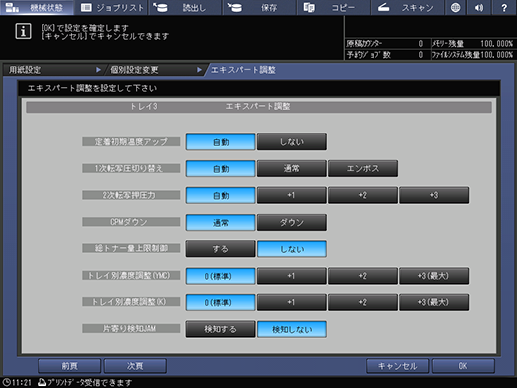Go to next page with 次頁

[x=135, y=366]
